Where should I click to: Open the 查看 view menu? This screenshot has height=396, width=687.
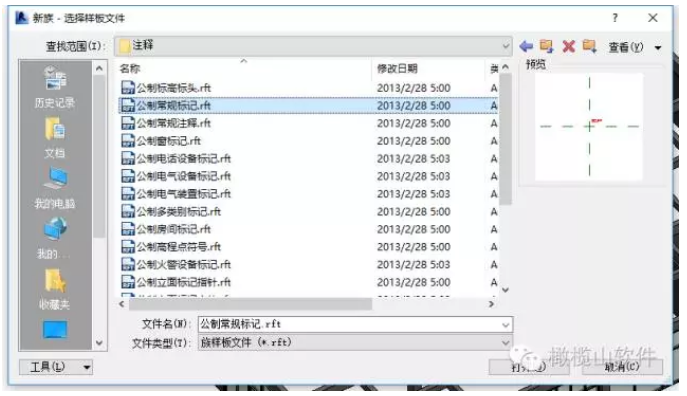[626, 47]
